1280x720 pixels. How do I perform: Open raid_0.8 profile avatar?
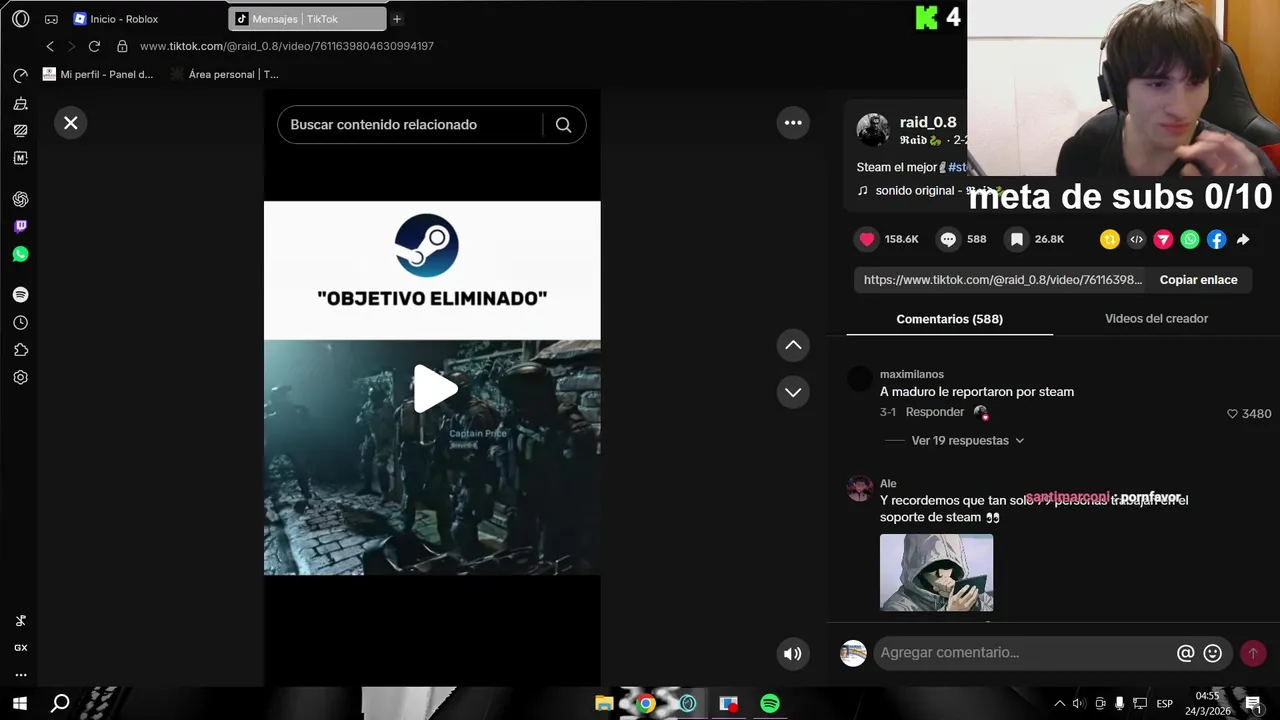[x=873, y=130]
